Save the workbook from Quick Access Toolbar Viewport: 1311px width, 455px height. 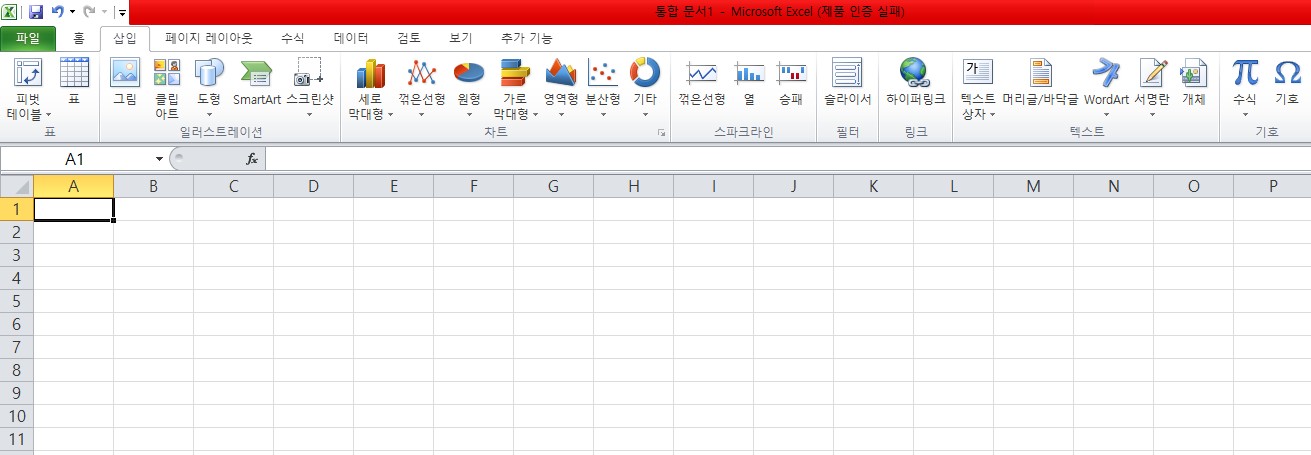click(x=35, y=13)
